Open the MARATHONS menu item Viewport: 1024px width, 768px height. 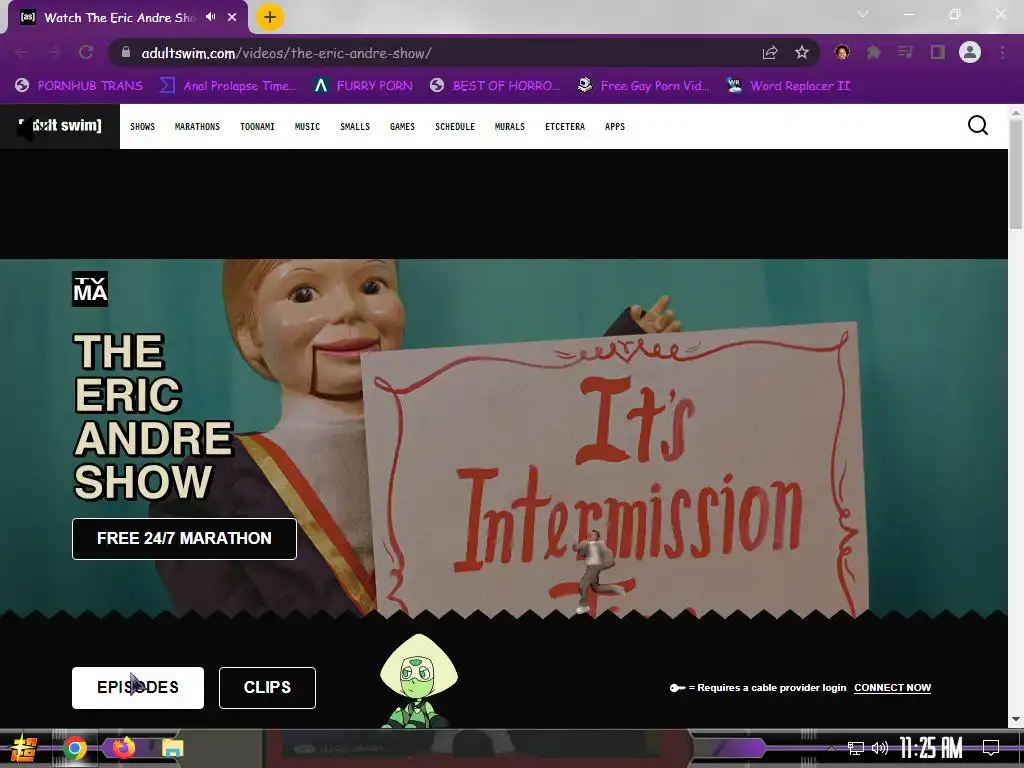coord(197,127)
